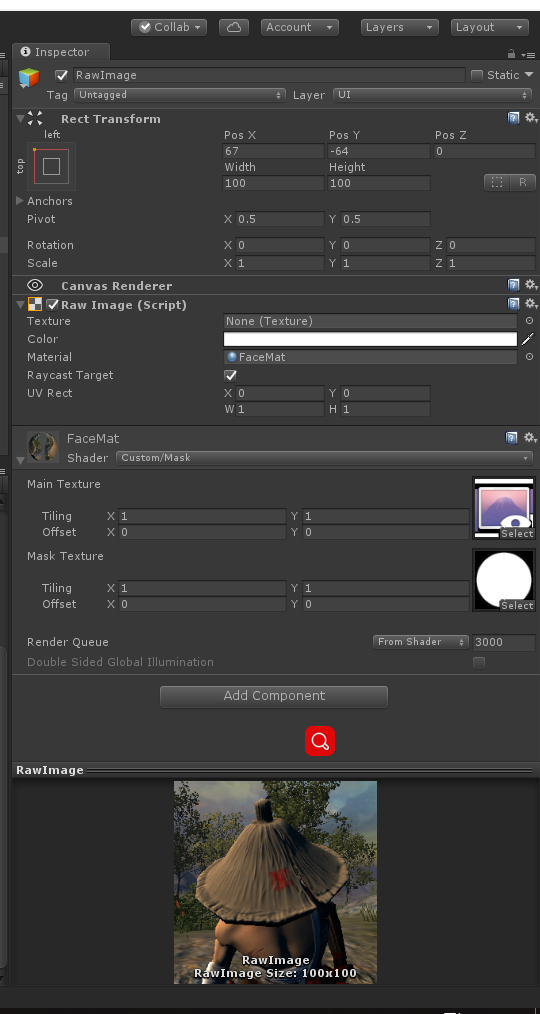Click the Inspector lock icon
Viewport: 540px width, 1014px height.
click(512, 54)
